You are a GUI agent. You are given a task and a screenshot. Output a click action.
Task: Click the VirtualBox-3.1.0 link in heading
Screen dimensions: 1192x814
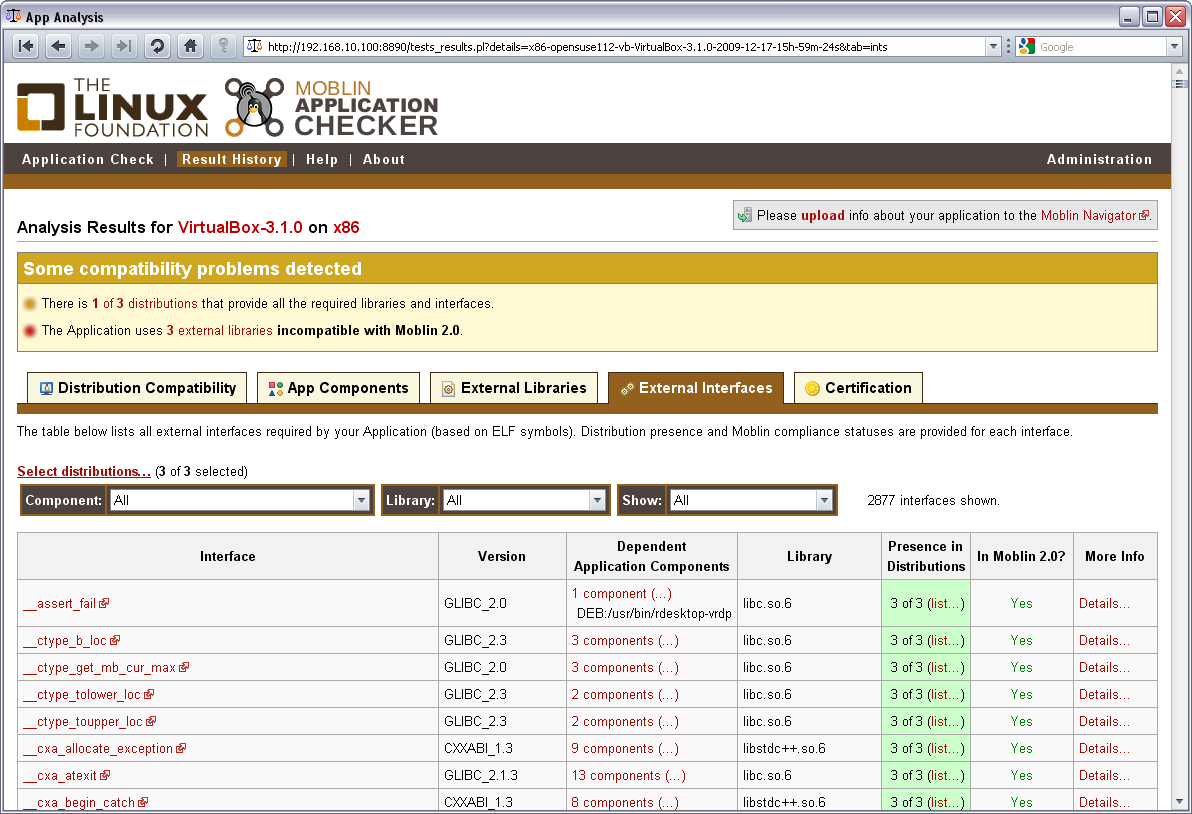(240, 227)
